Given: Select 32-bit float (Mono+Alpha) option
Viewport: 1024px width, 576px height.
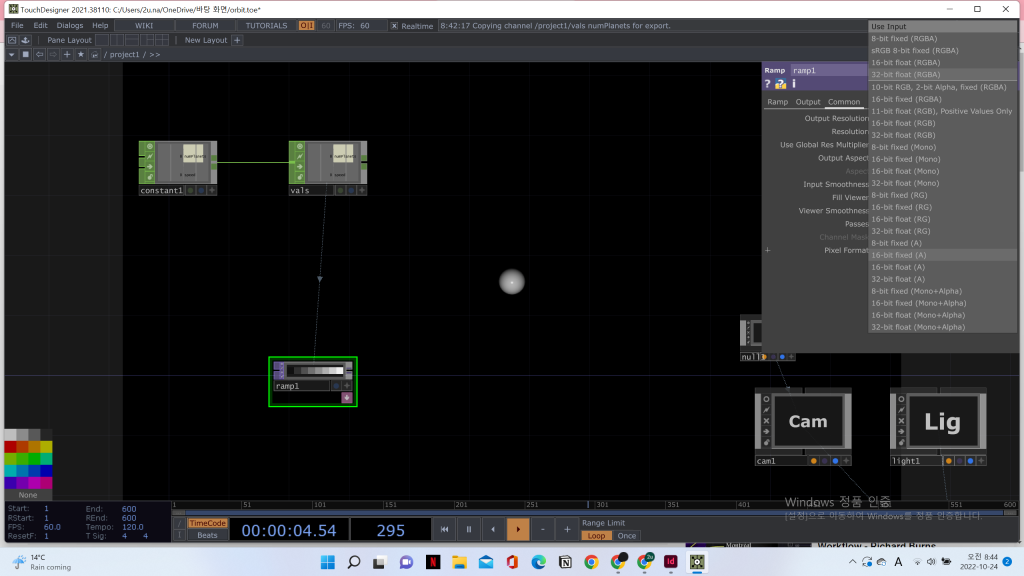Looking at the screenshot, I should [942, 327].
